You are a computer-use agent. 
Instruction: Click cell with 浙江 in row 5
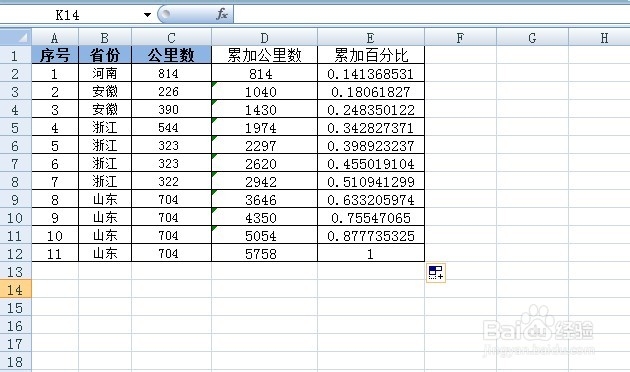[x=105, y=127]
